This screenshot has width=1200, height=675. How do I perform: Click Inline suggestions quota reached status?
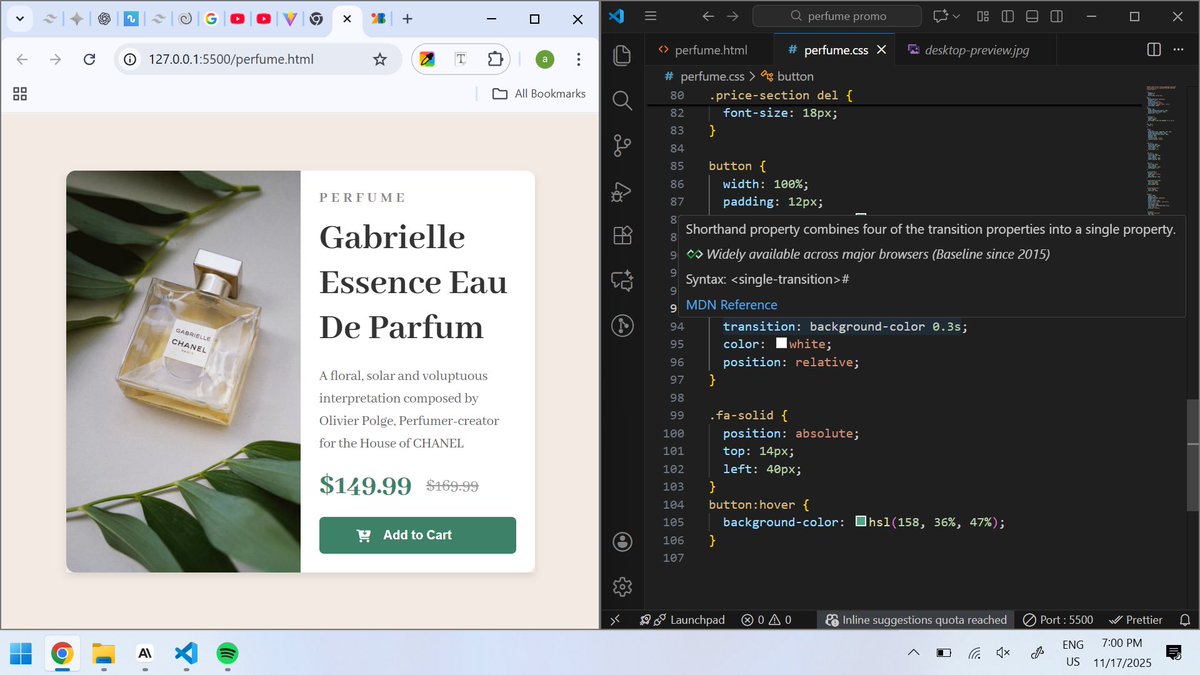pyautogui.click(x=916, y=620)
